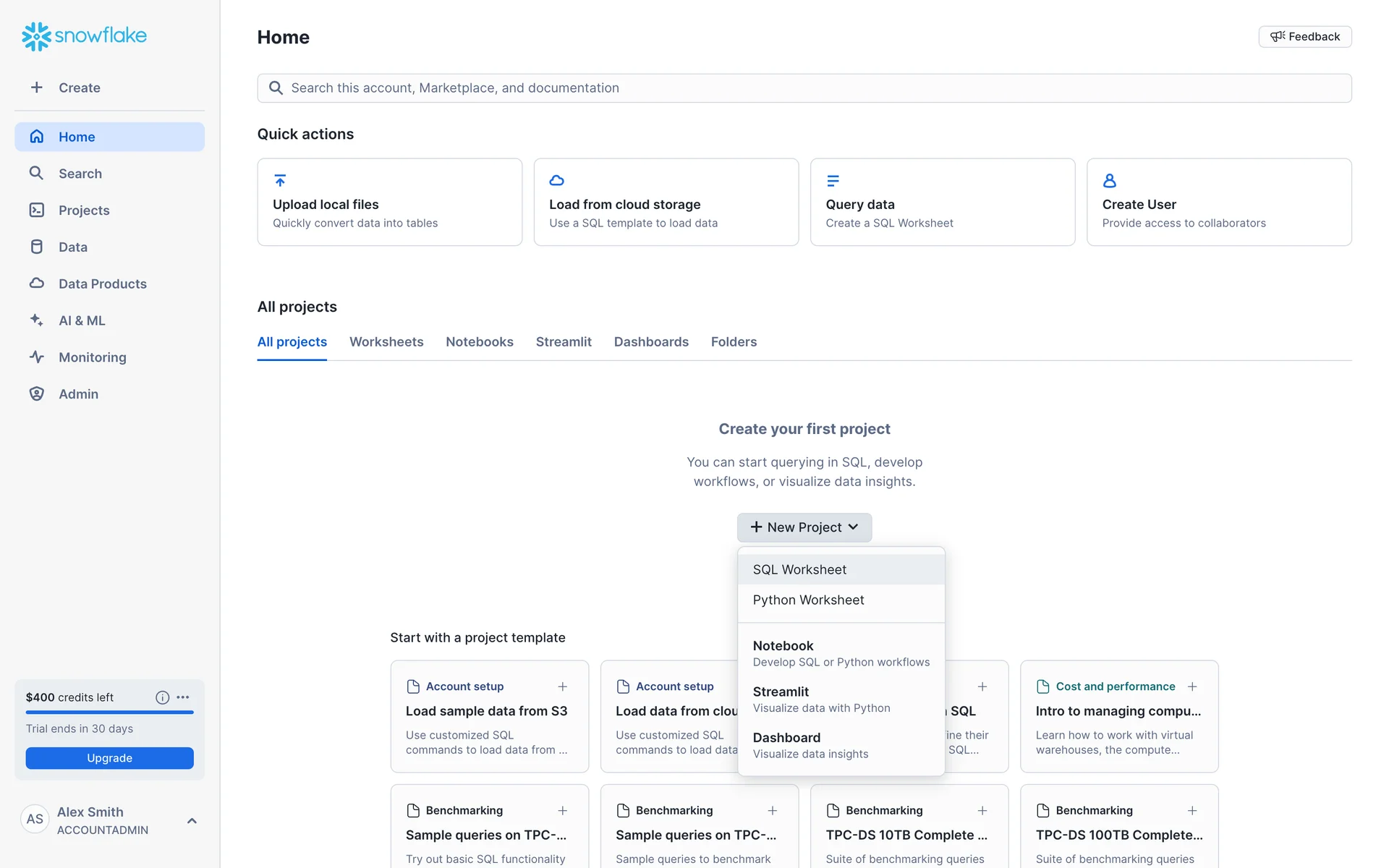Click the Snowflake logo

point(84,35)
